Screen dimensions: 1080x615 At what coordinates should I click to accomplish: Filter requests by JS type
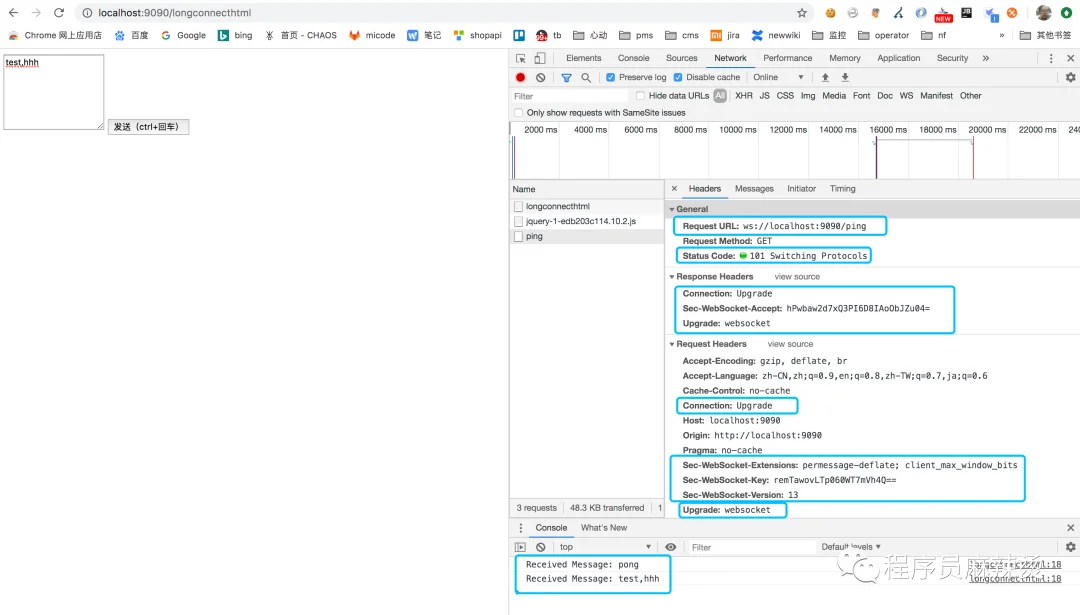765,96
